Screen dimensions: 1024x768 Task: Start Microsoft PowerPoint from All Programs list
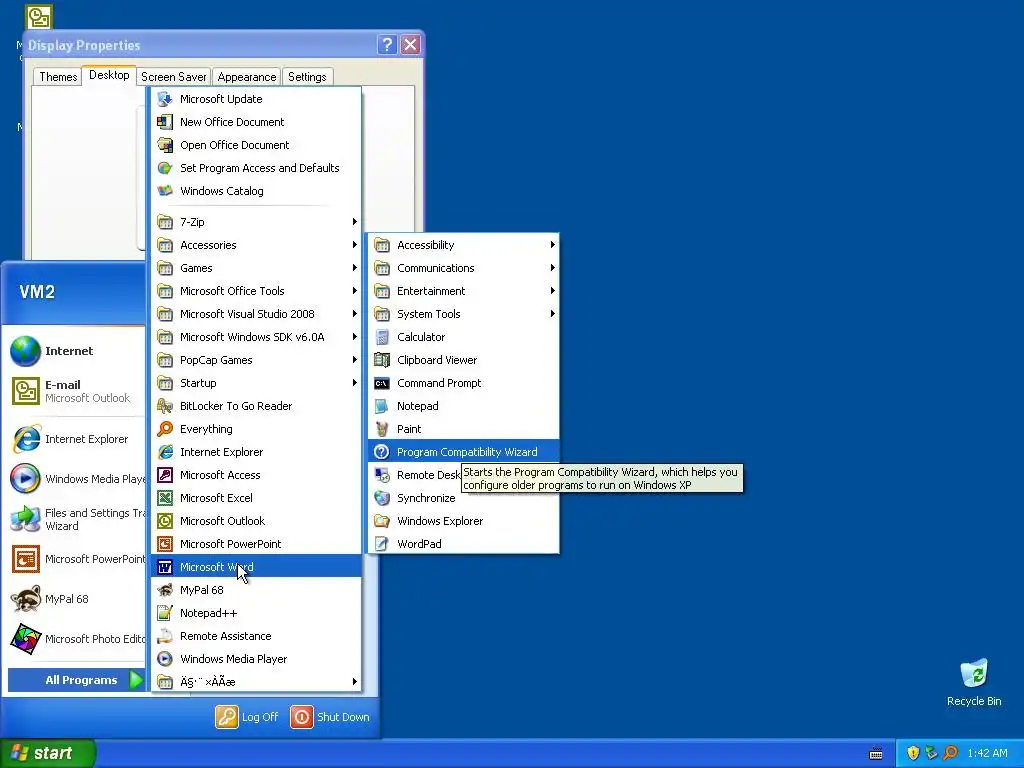tap(256, 544)
